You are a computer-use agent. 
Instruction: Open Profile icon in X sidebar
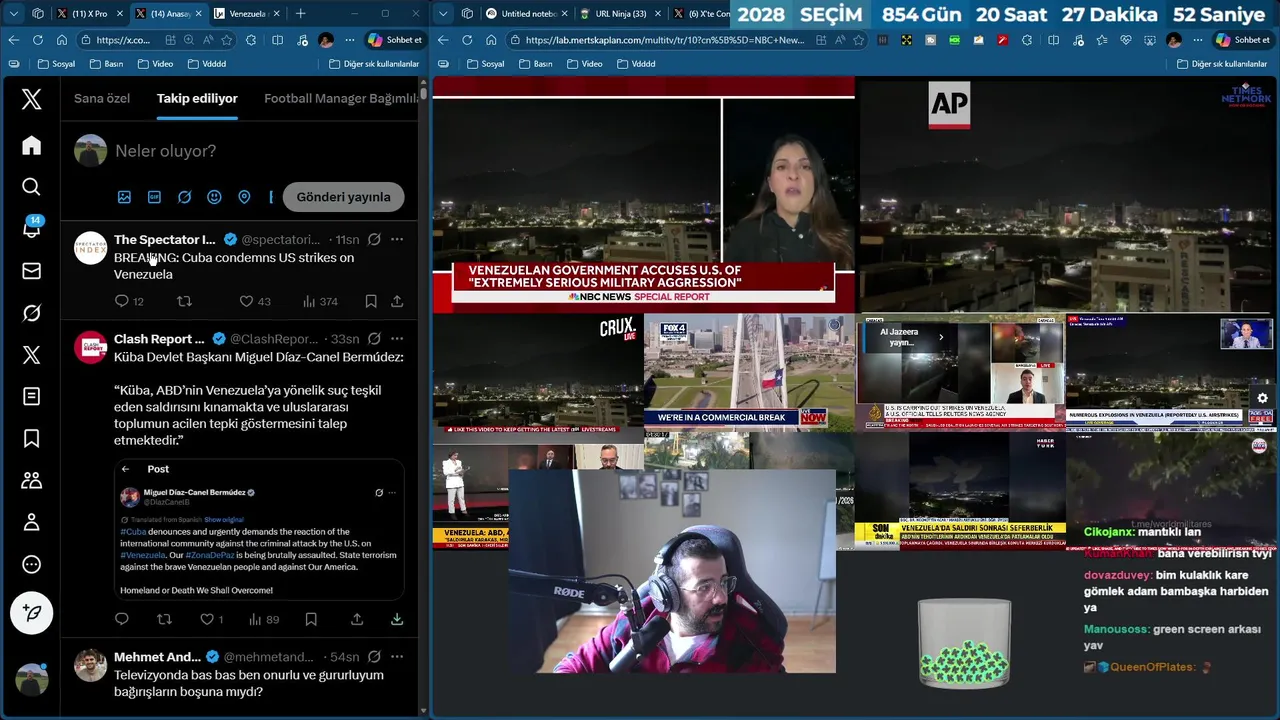point(31,522)
